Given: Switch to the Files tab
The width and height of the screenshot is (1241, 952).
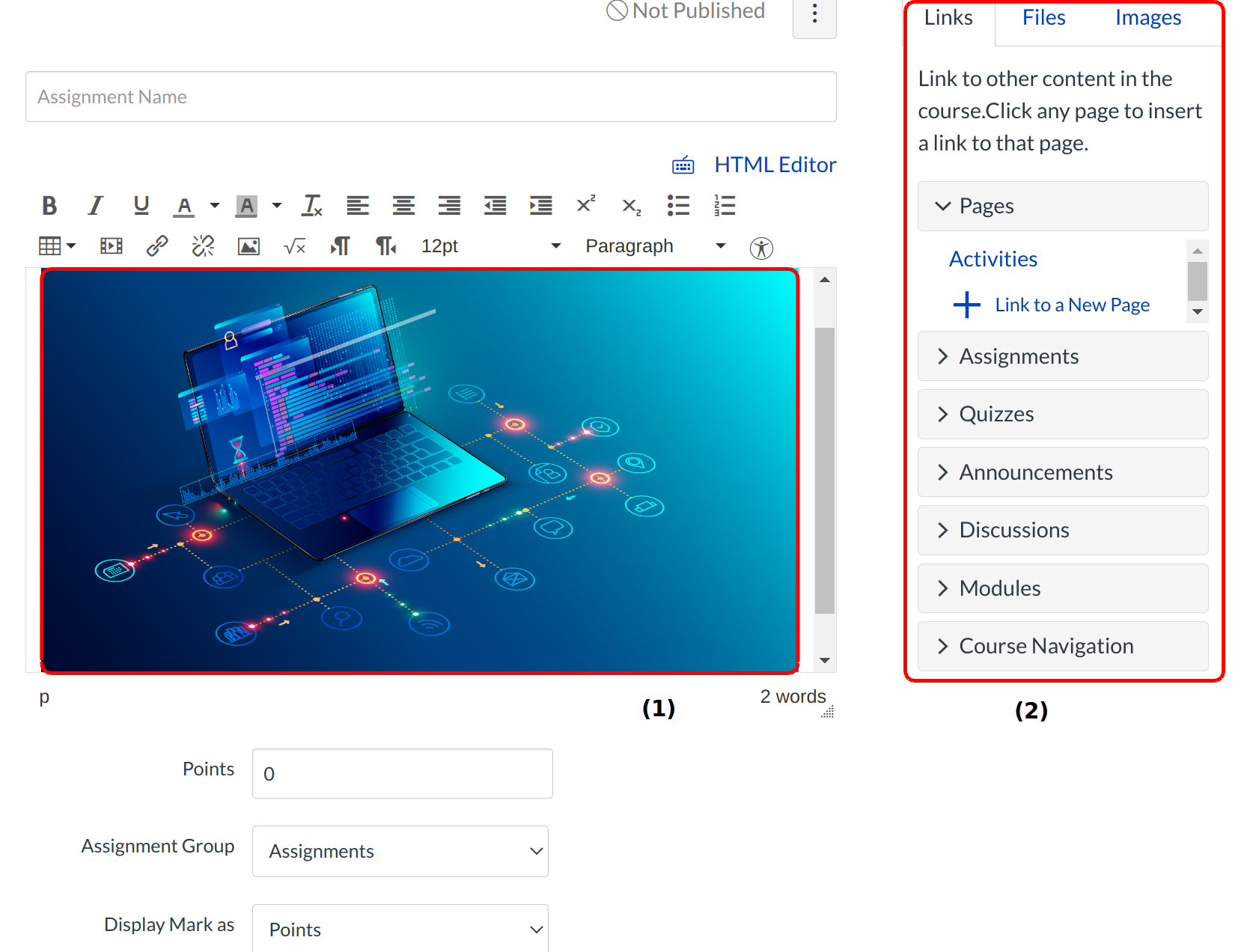Looking at the screenshot, I should [1043, 18].
